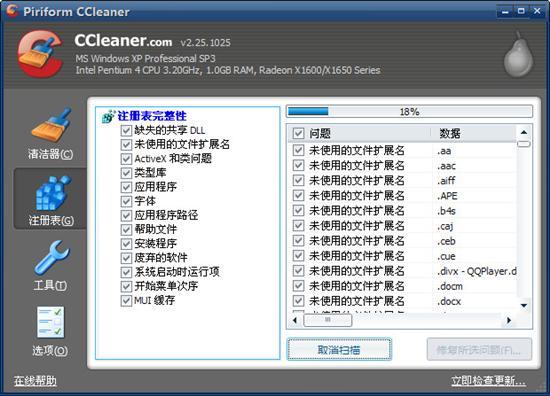Select the .APE data cell
550x396 pixels.
[447, 196]
